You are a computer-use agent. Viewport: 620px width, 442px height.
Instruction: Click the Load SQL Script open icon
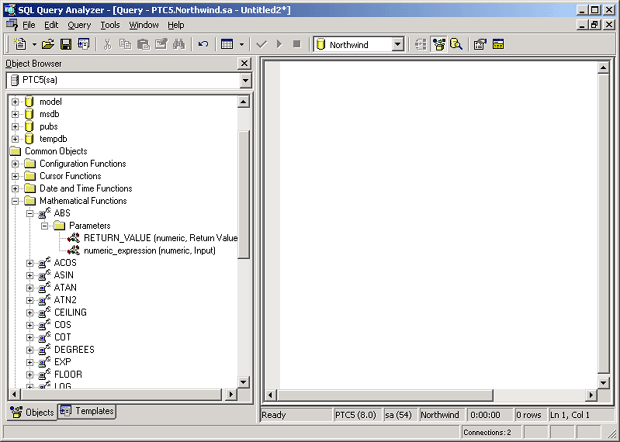(48, 44)
